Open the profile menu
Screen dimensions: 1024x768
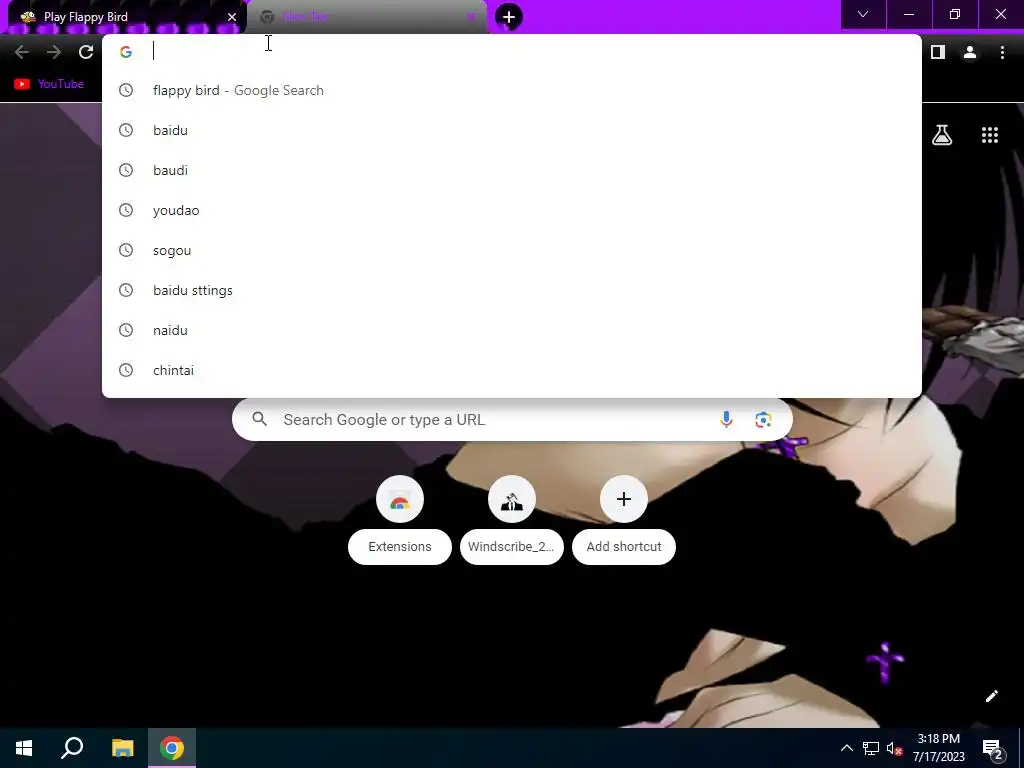[970, 52]
